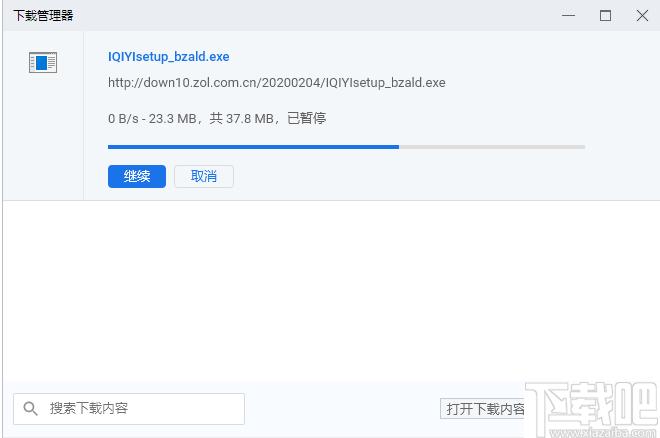
Task: Maximize the 下载管理器 window
Action: pyautogui.click(x=605, y=16)
